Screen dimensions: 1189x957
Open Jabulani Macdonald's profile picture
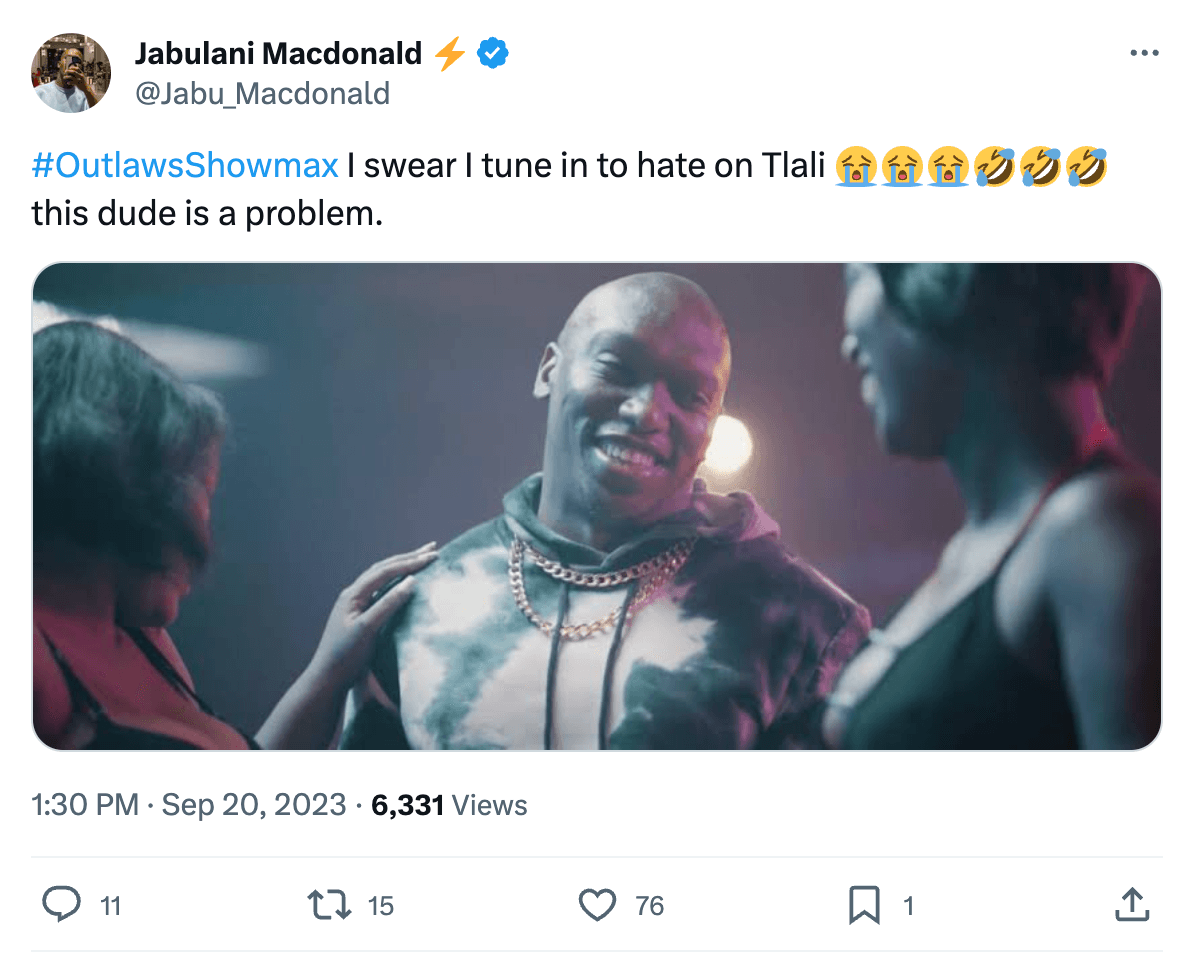tap(71, 73)
